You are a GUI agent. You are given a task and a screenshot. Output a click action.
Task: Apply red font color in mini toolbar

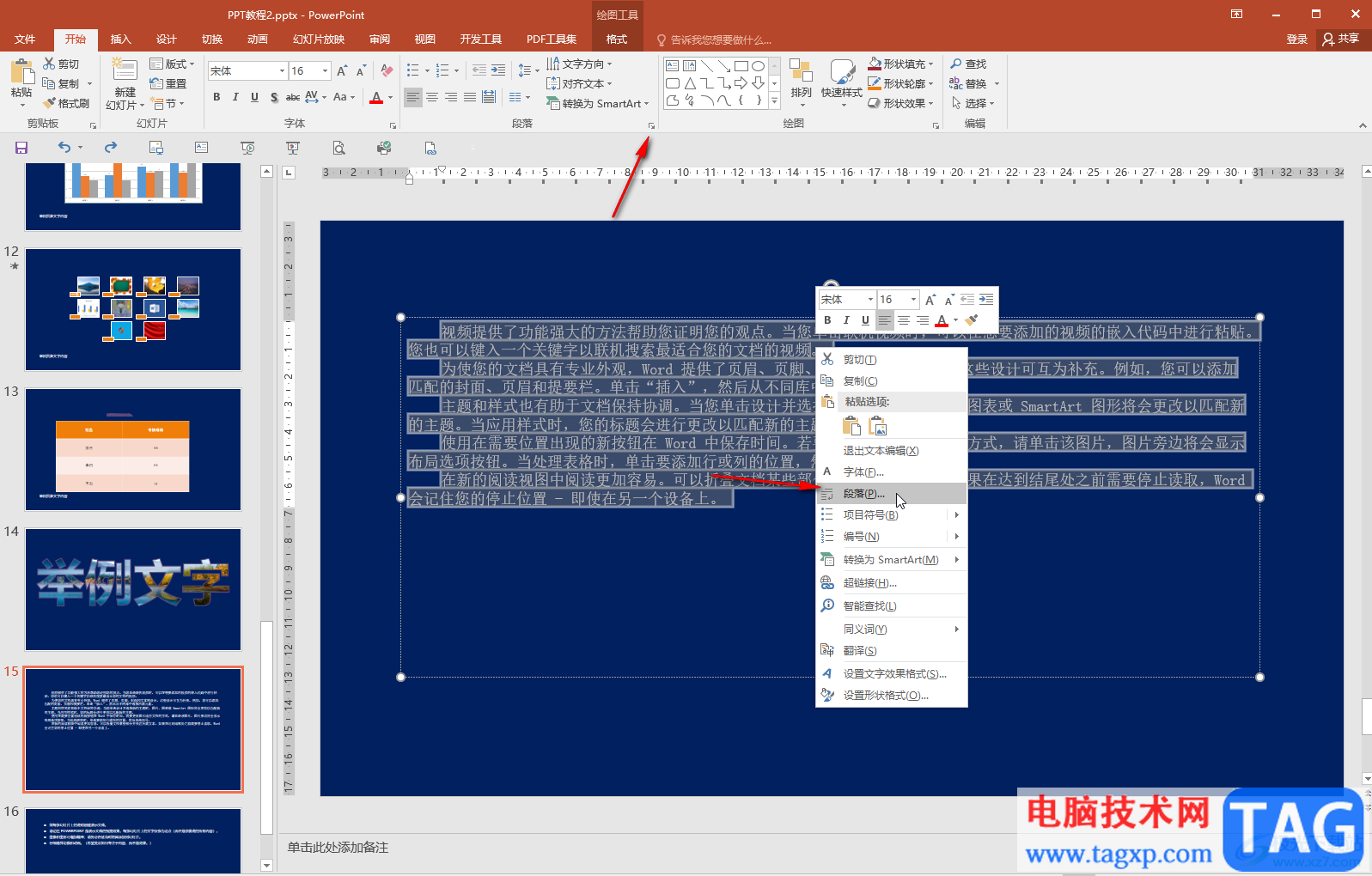coord(942,320)
